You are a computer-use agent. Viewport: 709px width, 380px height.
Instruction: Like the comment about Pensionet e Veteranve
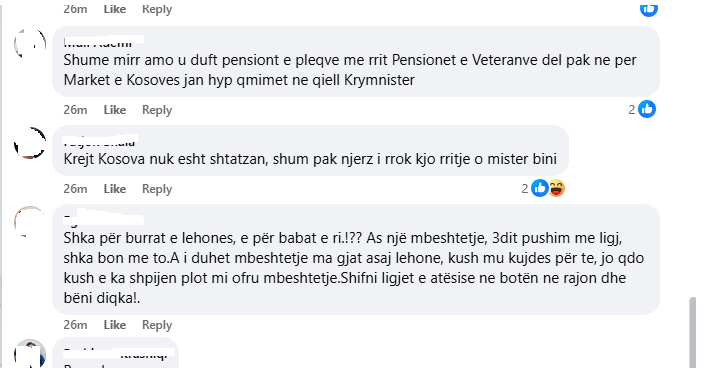(x=114, y=110)
